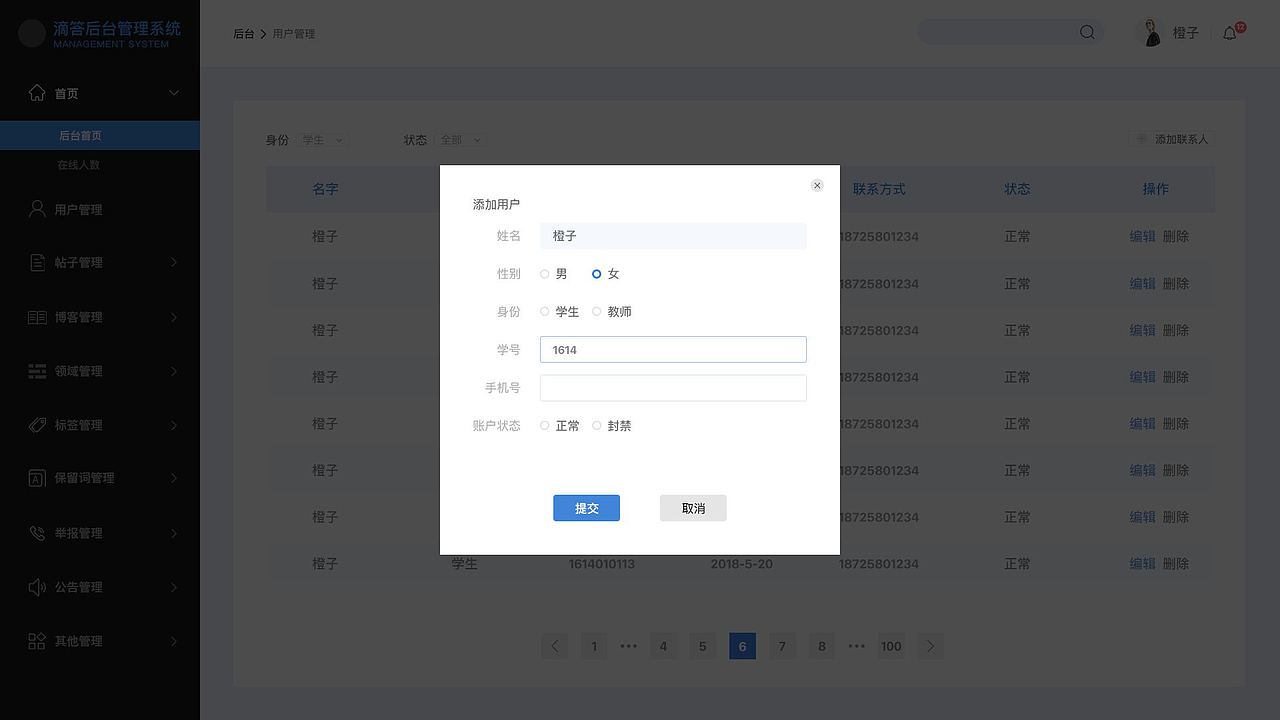Open the 身份 filter dropdown

point(322,140)
